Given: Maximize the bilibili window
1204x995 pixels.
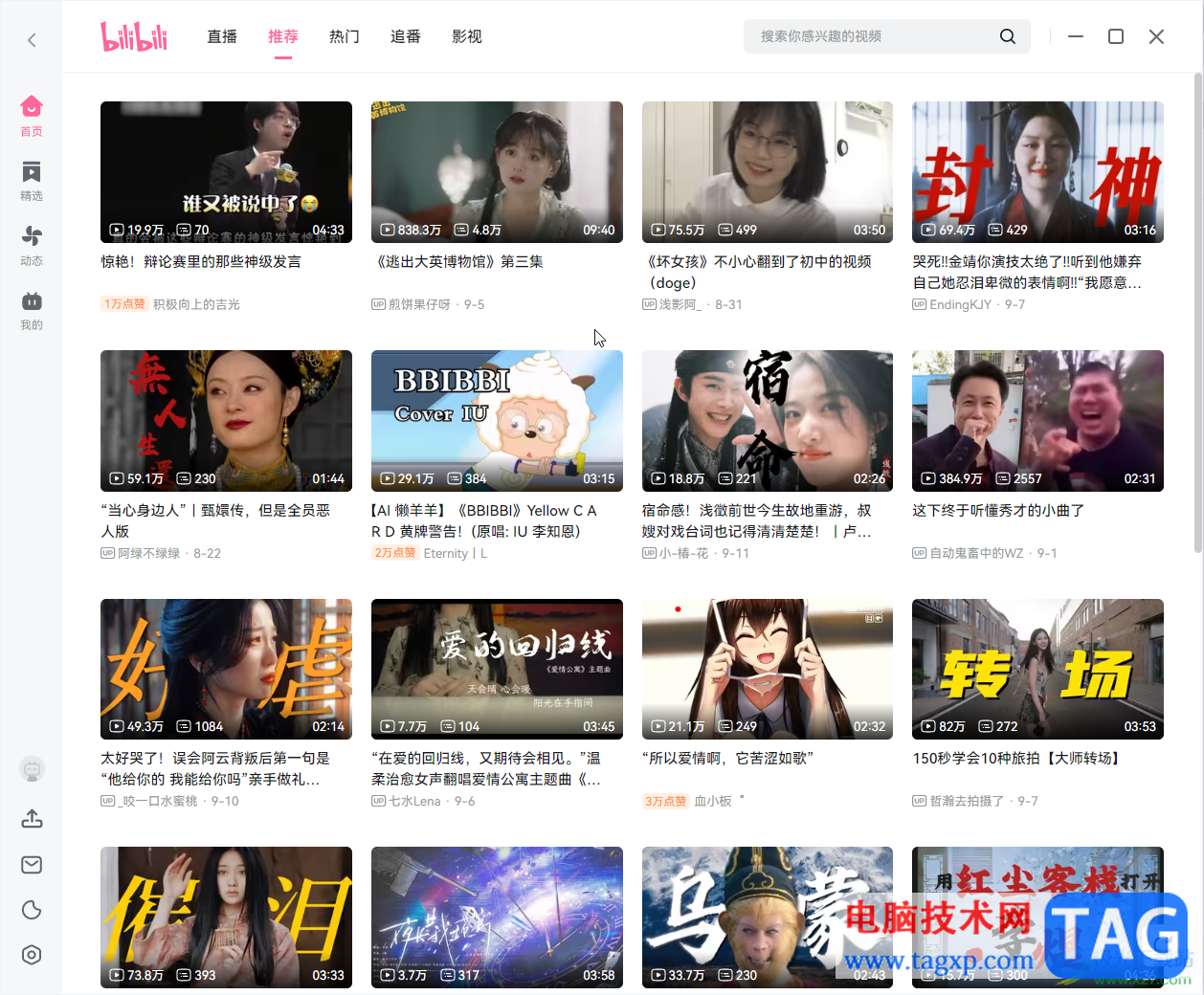Looking at the screenshot, I should pyautogui.click(x=1116, y=36).
